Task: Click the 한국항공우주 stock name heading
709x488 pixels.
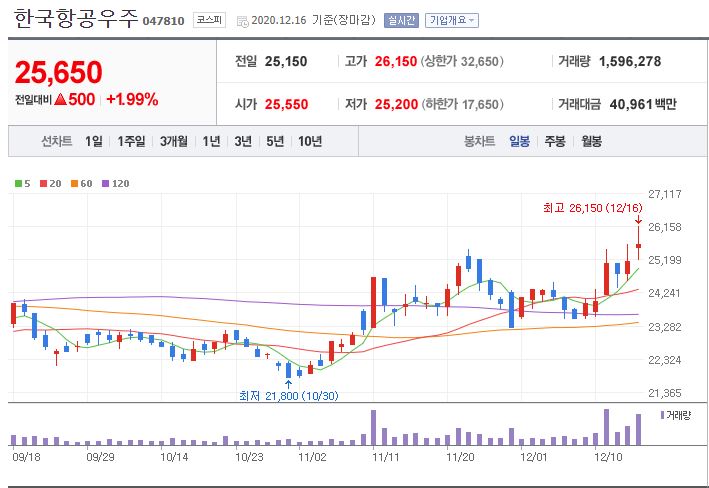Action: click(76, 19)
